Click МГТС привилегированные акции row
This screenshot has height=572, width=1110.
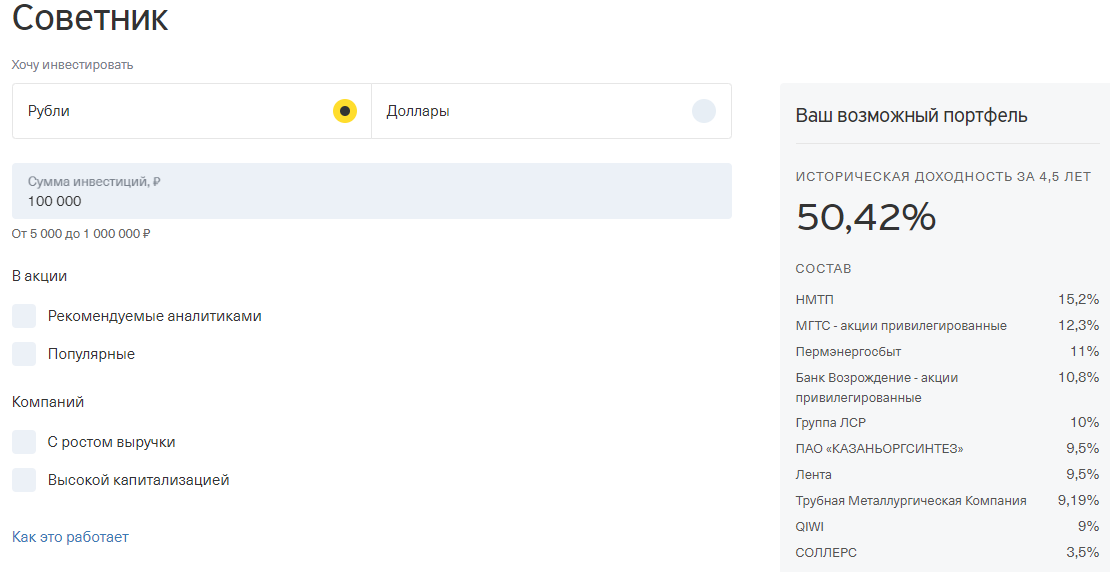click(x=900, y=326)
